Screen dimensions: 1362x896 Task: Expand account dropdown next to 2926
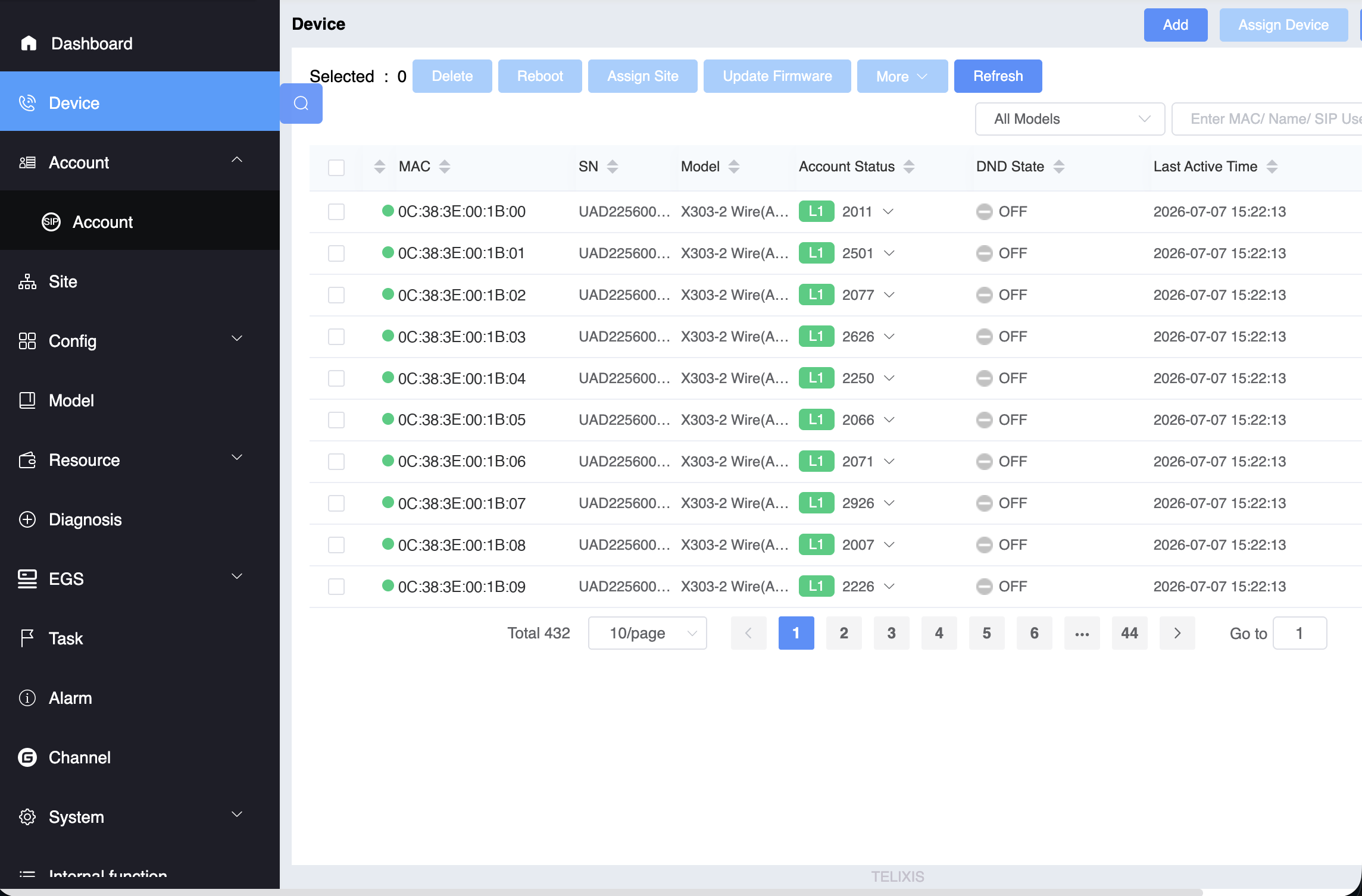[x=889, y=503]
